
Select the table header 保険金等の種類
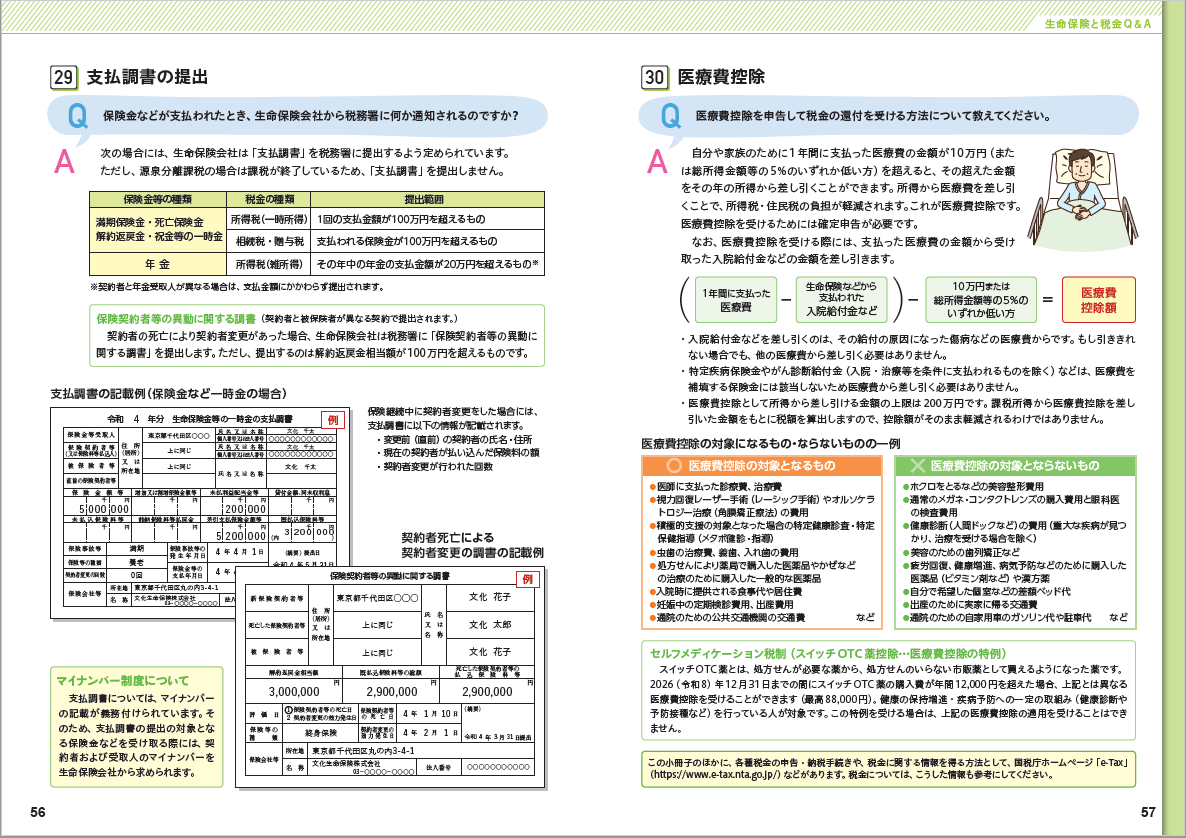tap(158, 200)
